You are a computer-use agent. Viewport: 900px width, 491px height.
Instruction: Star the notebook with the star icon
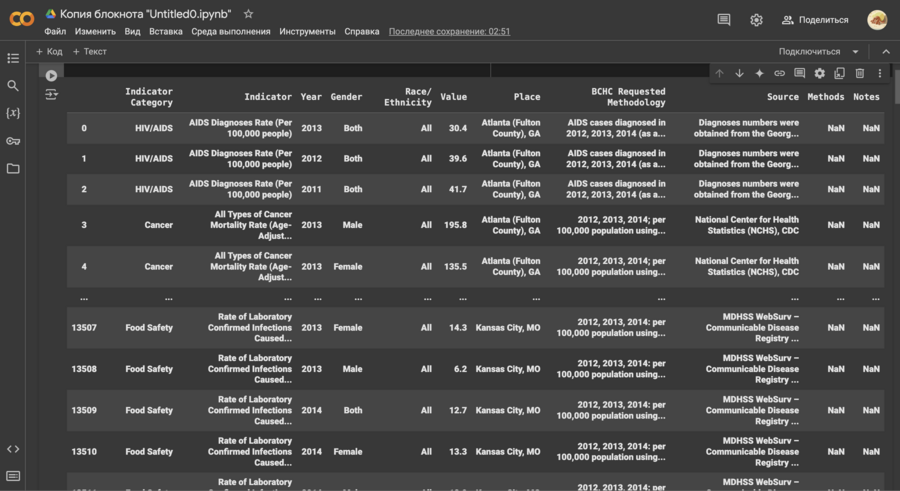coord(248,14)
